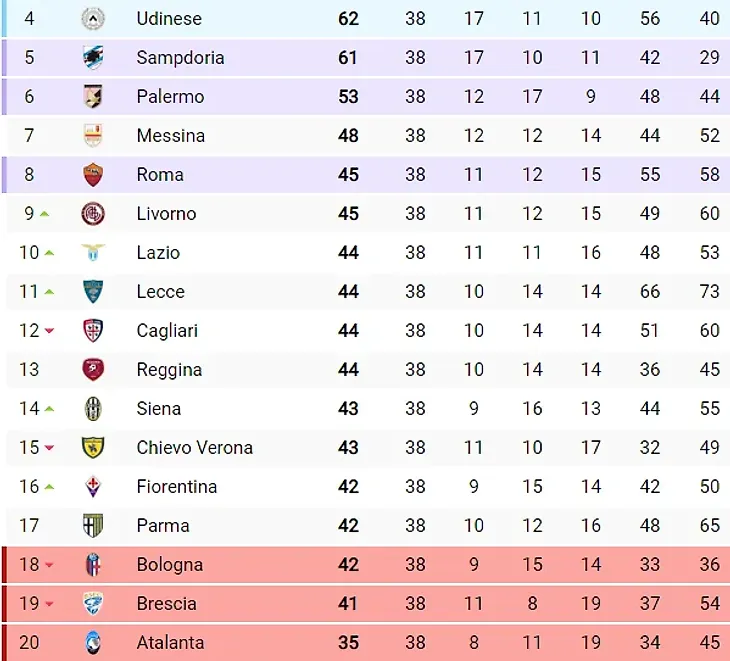Go to the Lecce team link
The height and width of the screenshot is (661, 730).
pos(160,291)
